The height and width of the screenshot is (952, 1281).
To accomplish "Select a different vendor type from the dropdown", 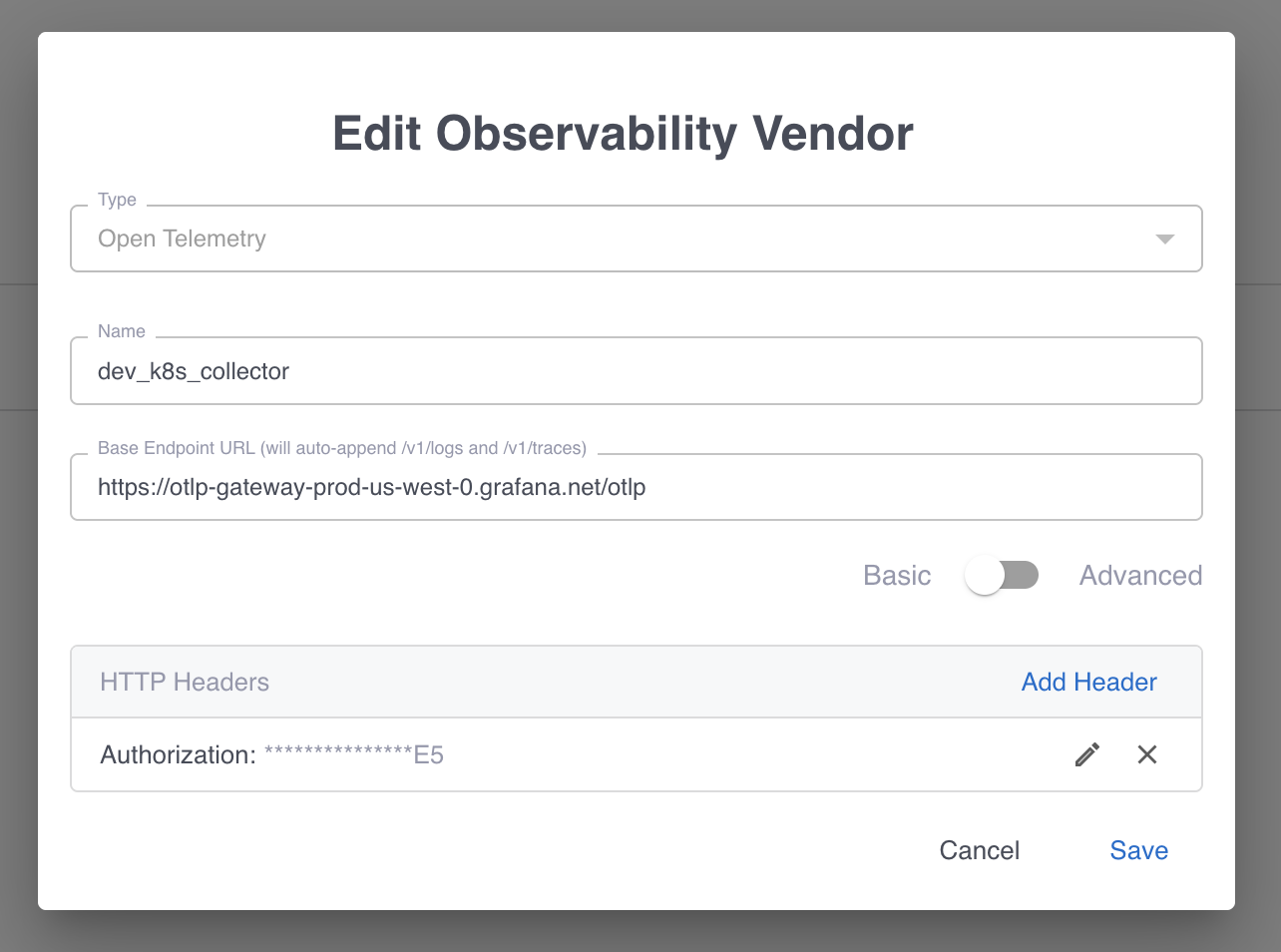I will click(636, 238).
